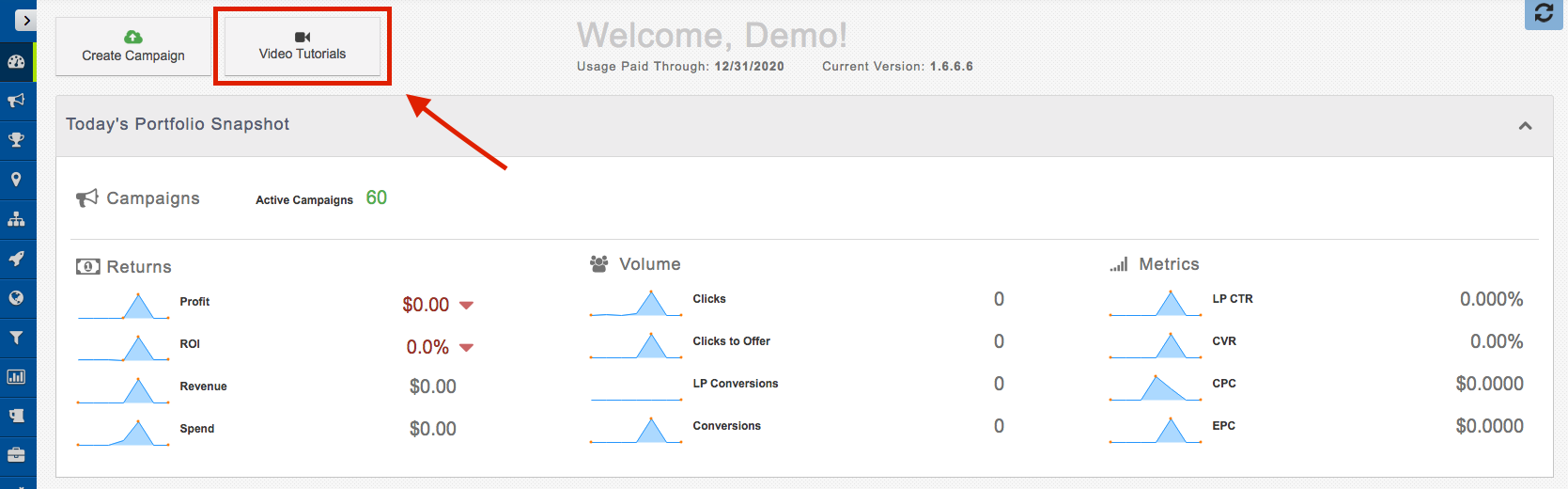Click the refresh icon at top right

(x=1544, y=14)
